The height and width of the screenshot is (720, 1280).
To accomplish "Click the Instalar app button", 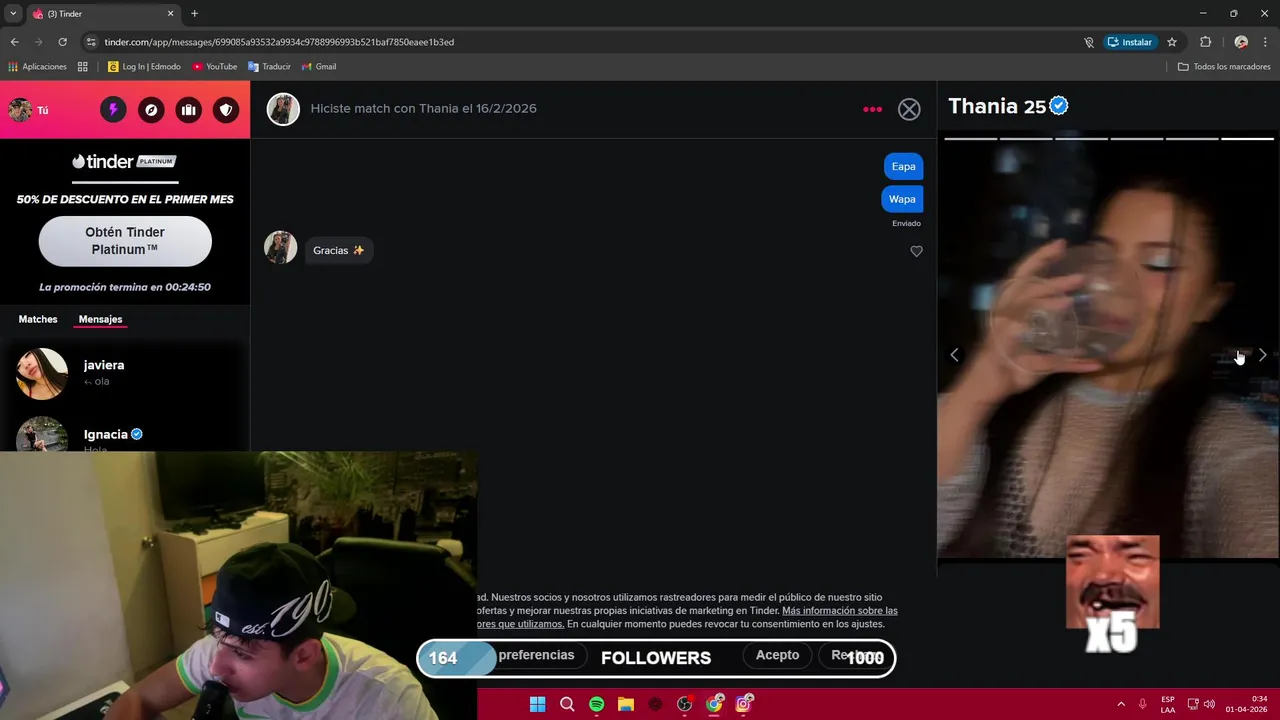I will 1131,42.
